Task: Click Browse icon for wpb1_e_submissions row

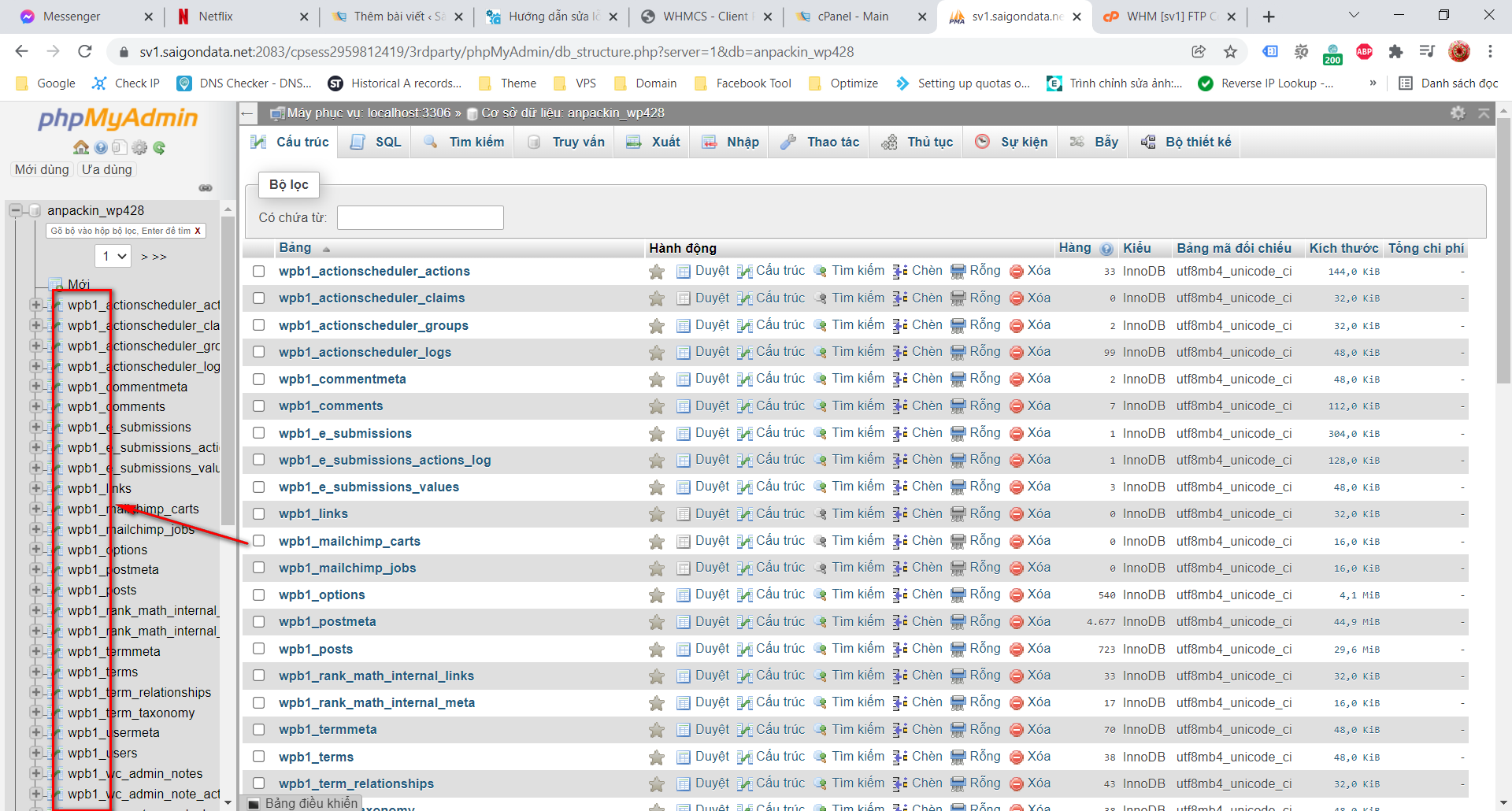Action: [684, 433]
